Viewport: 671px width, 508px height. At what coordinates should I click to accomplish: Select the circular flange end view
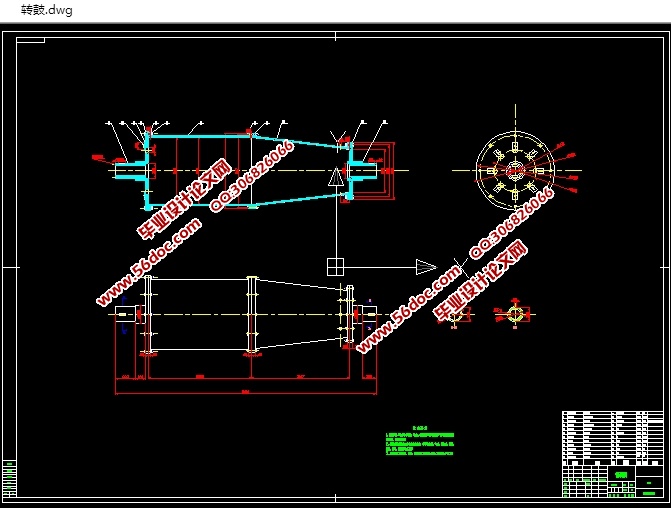click(x=515, y=169)
